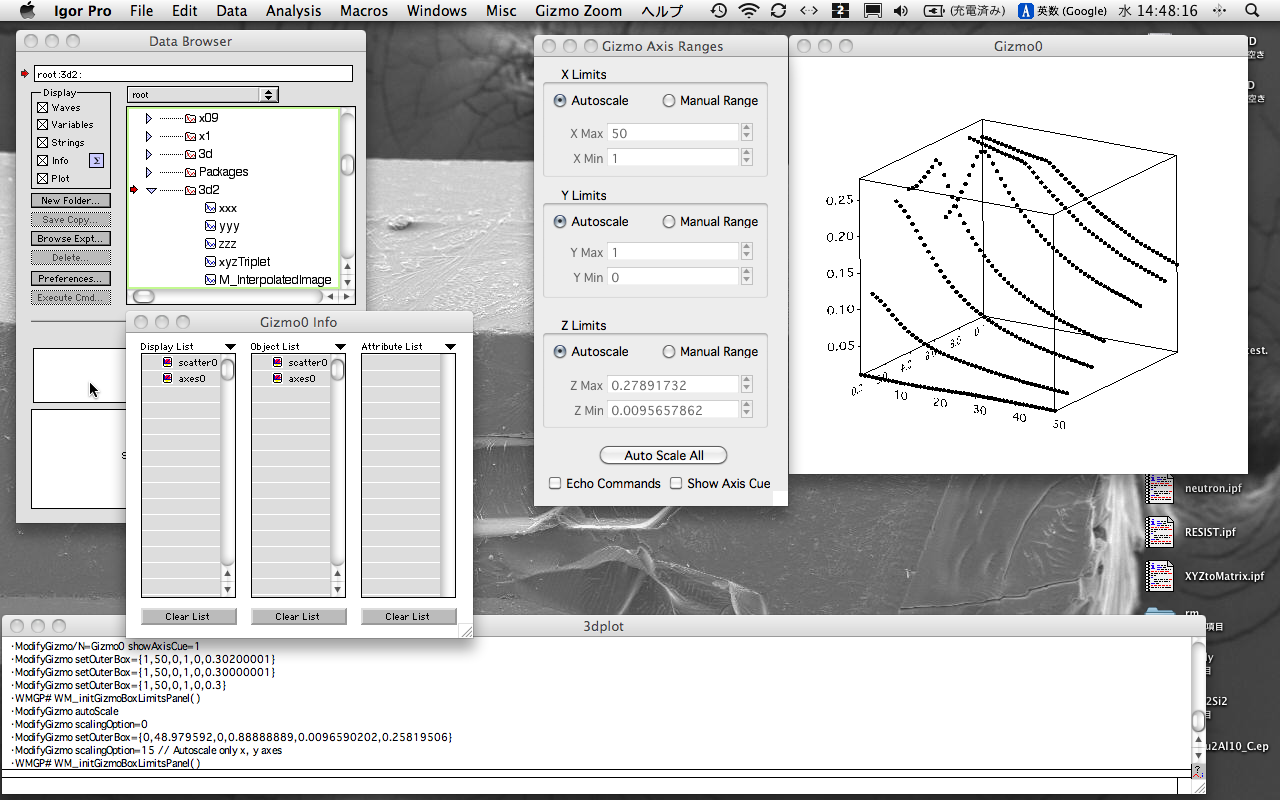Click the xxx wave icon
This screenshot has width=1280, height=800.
pos(210,208)
